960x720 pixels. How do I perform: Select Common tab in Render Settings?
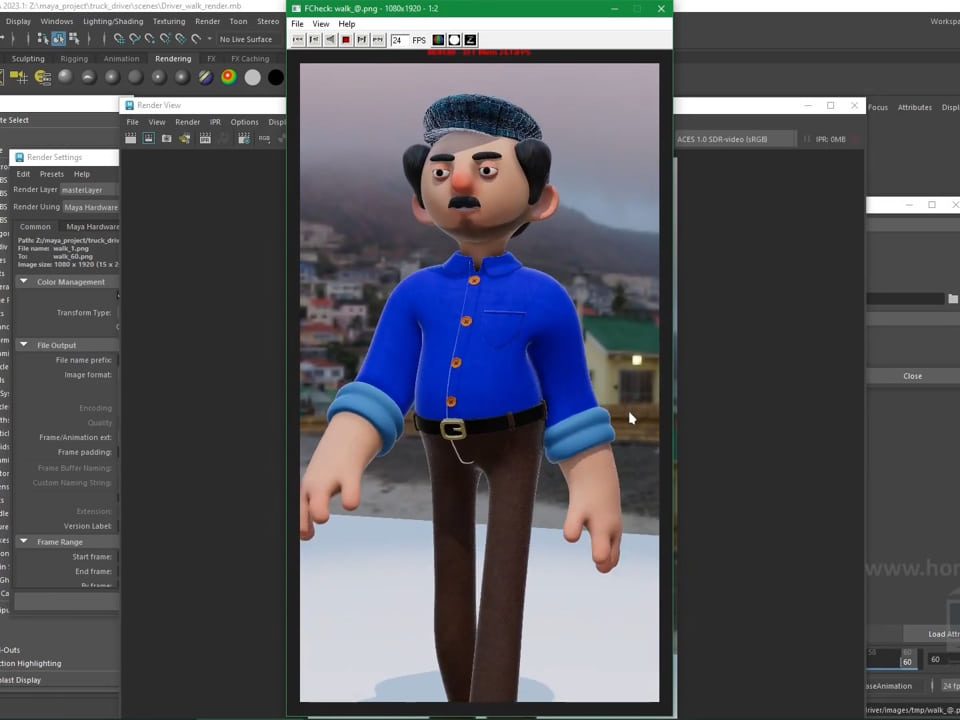(x=35, y=227)
